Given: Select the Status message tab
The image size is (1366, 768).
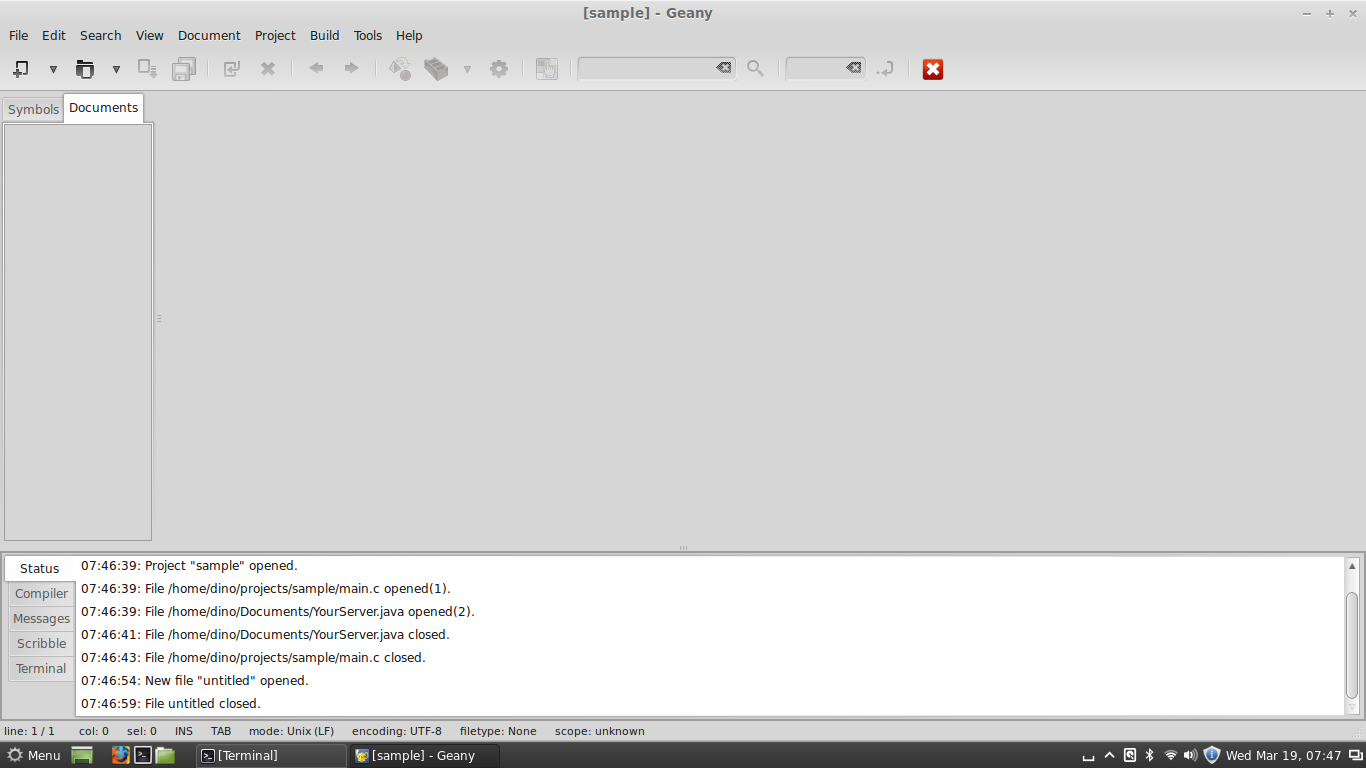Looking at the screenshot, I should (x=40, y=568).
